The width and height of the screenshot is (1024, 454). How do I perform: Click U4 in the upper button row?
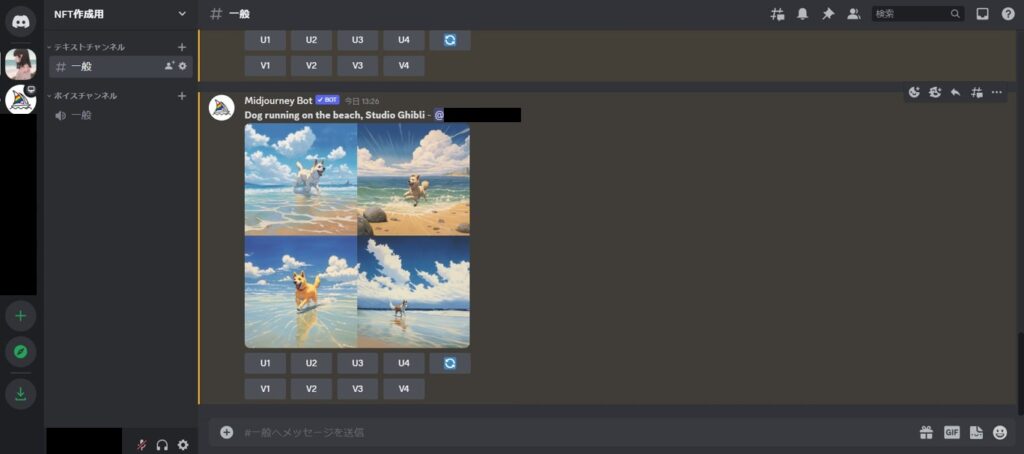[x=404, y=40]
